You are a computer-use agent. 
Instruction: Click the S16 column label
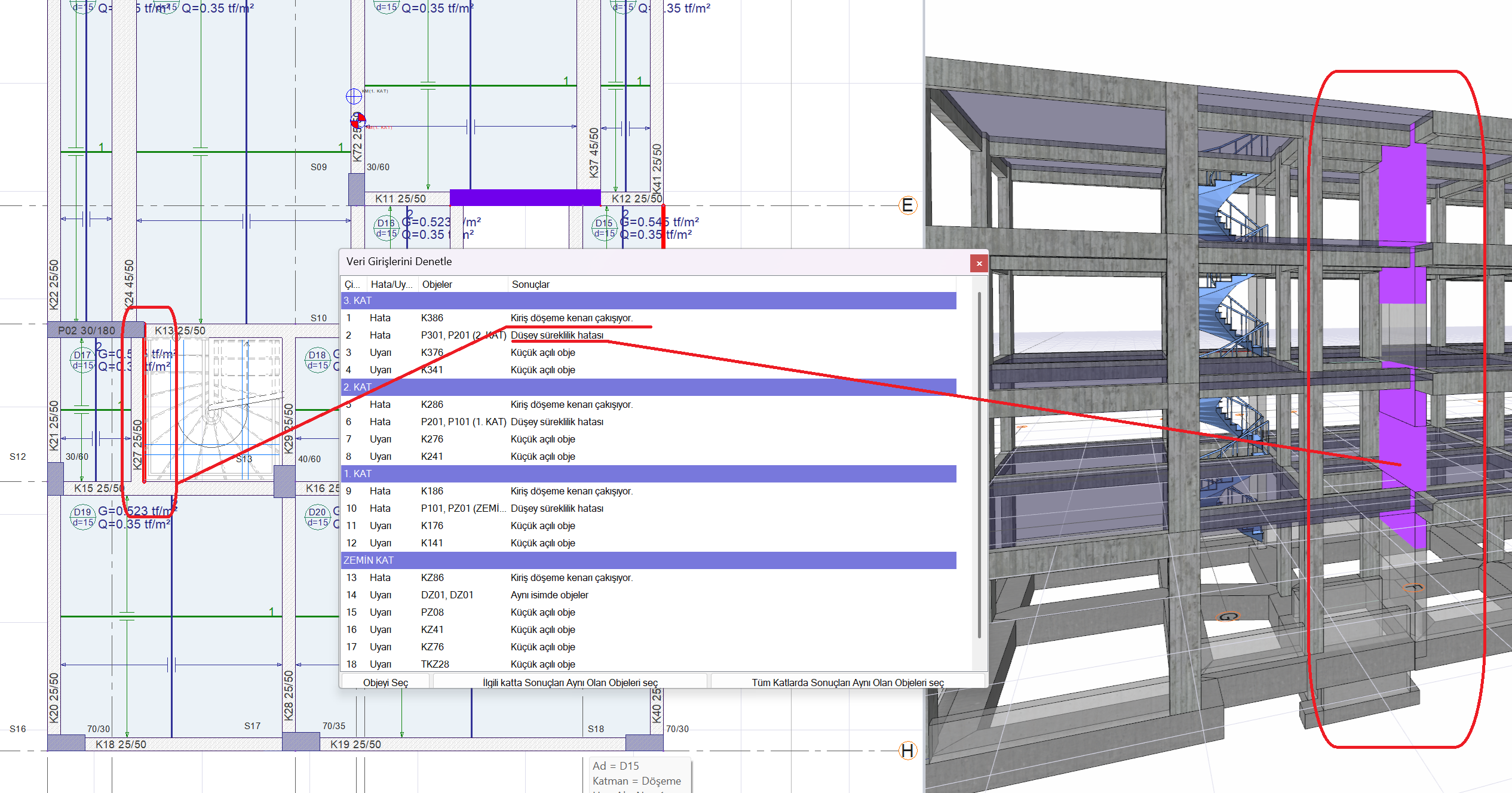coord(17,729)
